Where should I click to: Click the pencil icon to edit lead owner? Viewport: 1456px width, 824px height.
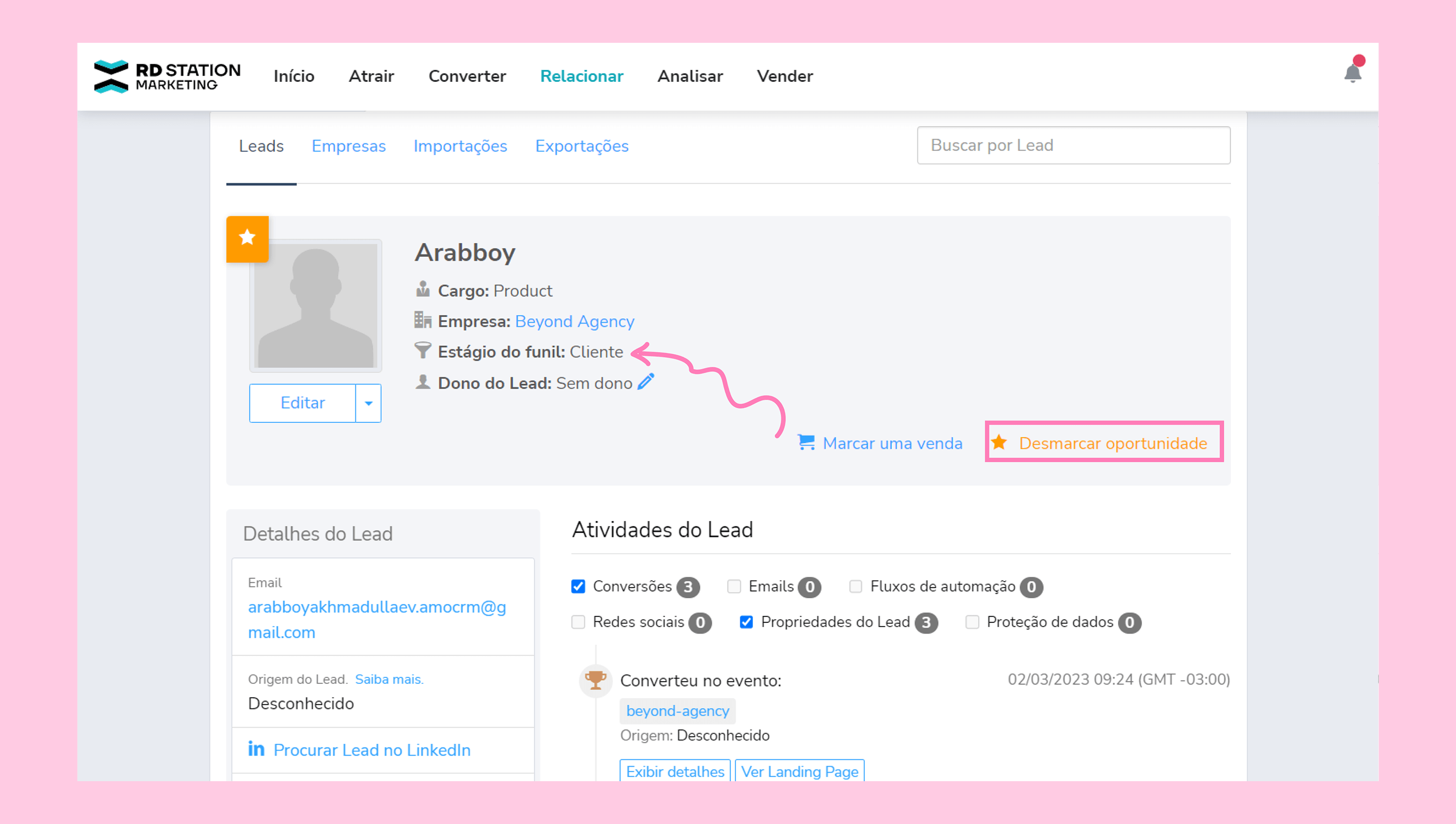click(x=646, y=382)
